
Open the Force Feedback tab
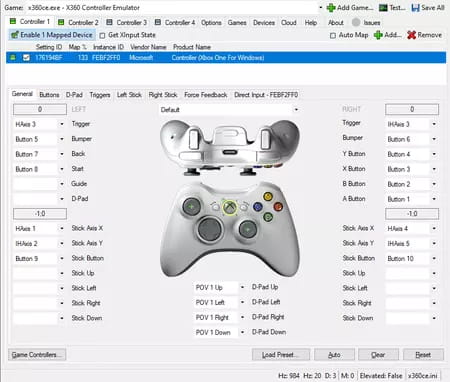pos(205,95)
